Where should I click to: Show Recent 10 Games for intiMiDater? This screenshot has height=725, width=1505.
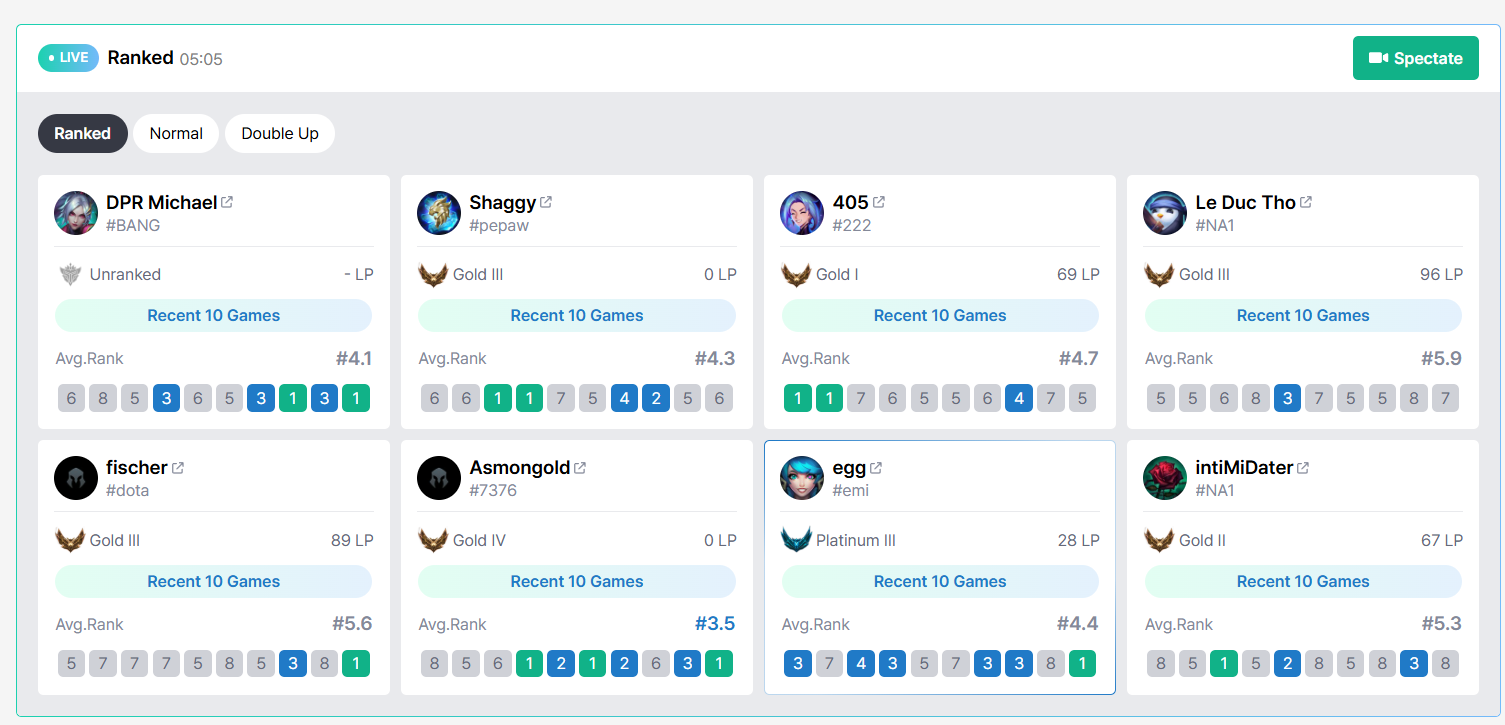[x=1303, y=581]
